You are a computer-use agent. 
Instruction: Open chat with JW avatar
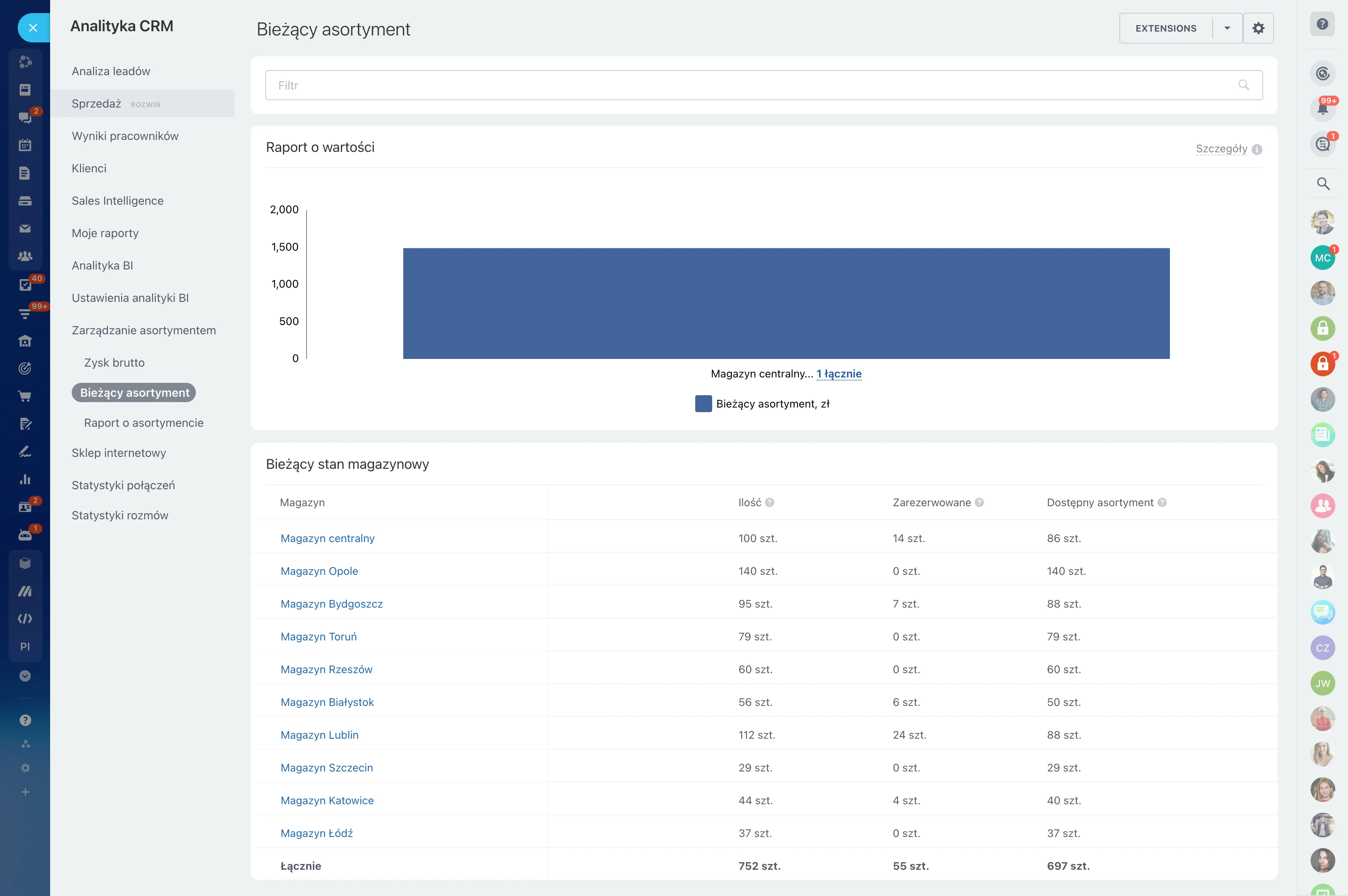coord(1322,684)
